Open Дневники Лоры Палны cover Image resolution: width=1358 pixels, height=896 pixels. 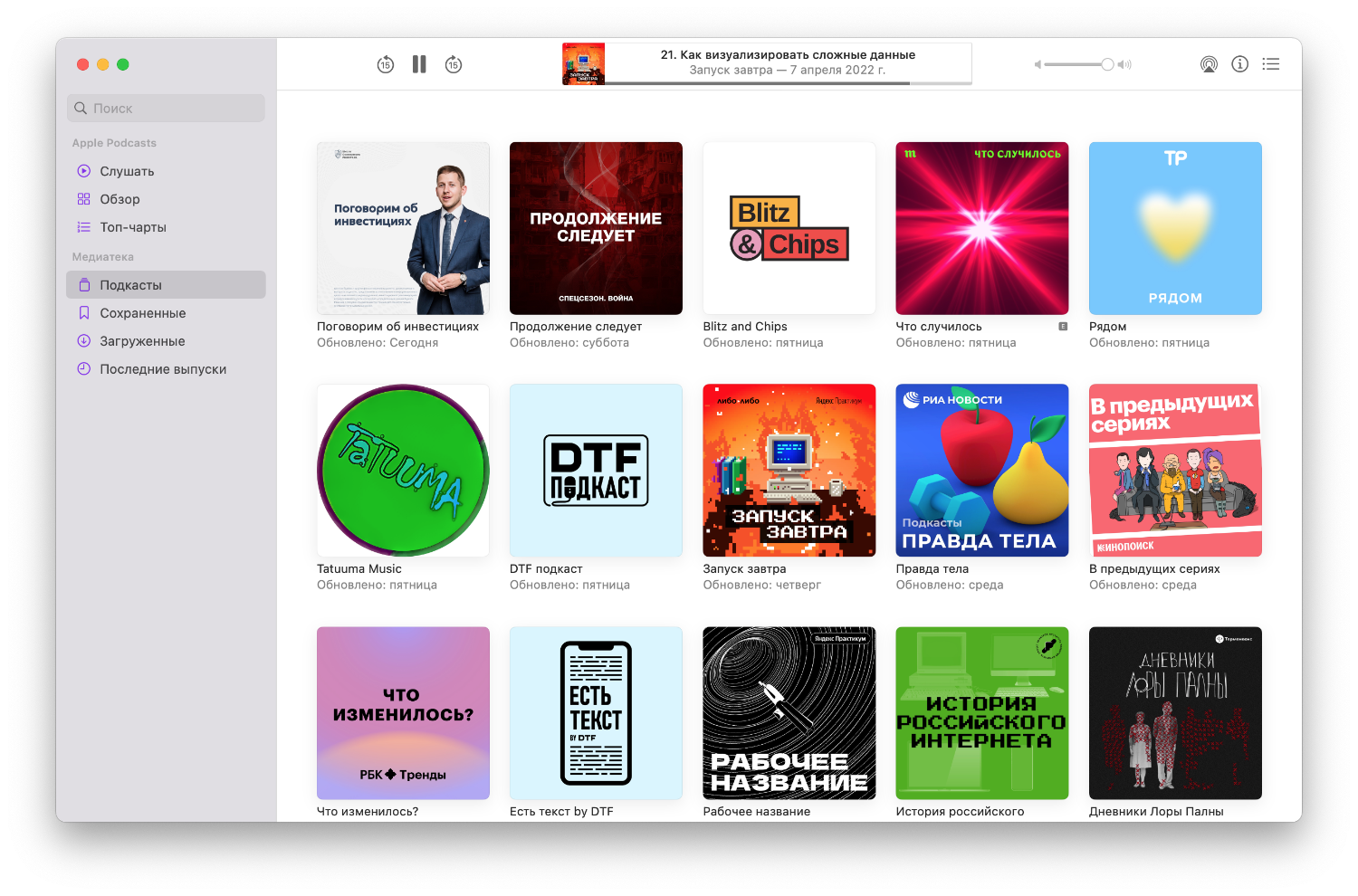(1175, 713)
